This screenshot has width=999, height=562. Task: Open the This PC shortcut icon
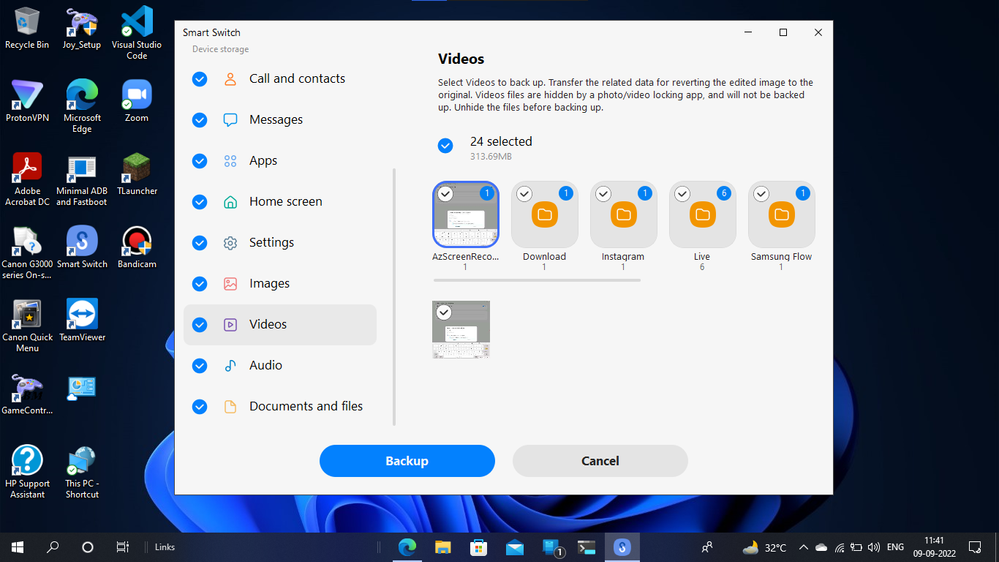tap(82, 472)
